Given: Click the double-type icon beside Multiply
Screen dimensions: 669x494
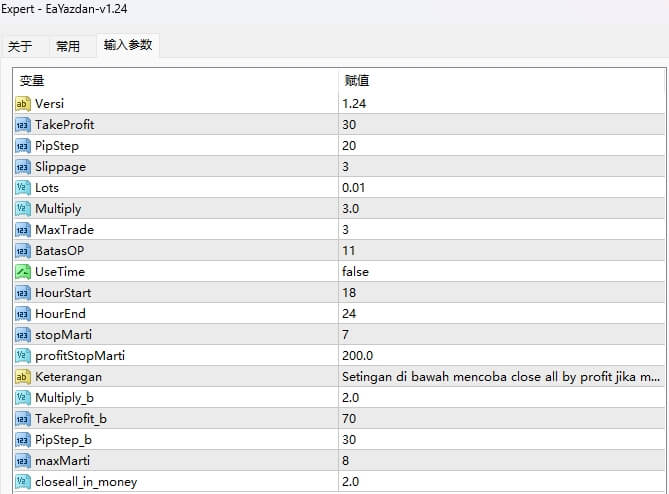Looking at the screenshot, I should coord(23,209).
